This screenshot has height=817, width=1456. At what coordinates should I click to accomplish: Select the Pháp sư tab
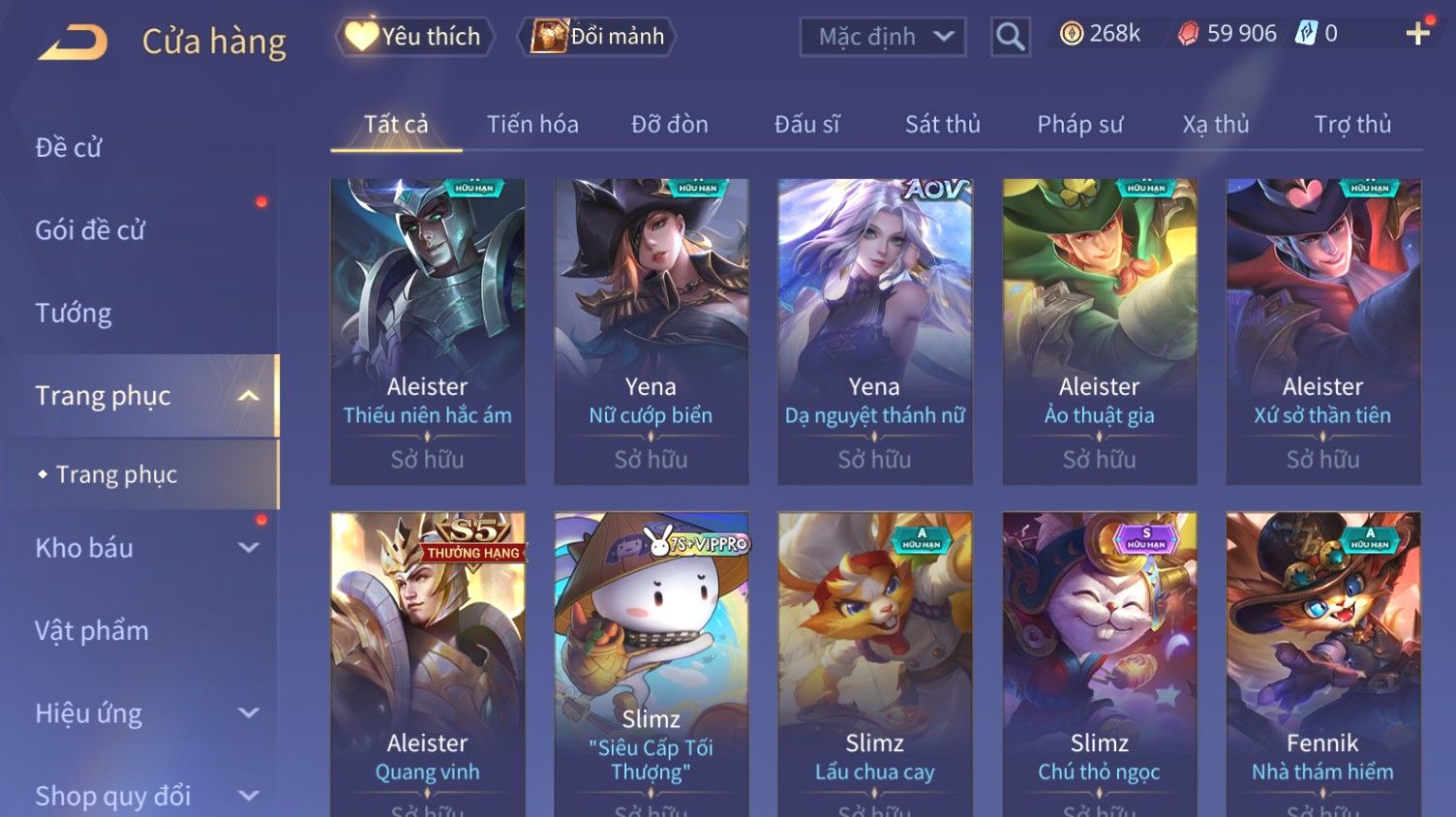point(1079,124)
